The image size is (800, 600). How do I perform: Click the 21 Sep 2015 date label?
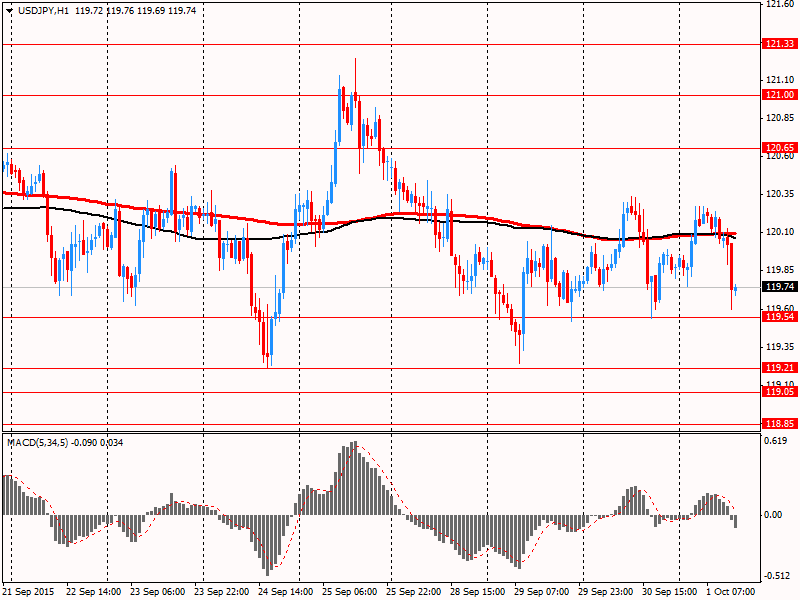(x=30, y=592)
